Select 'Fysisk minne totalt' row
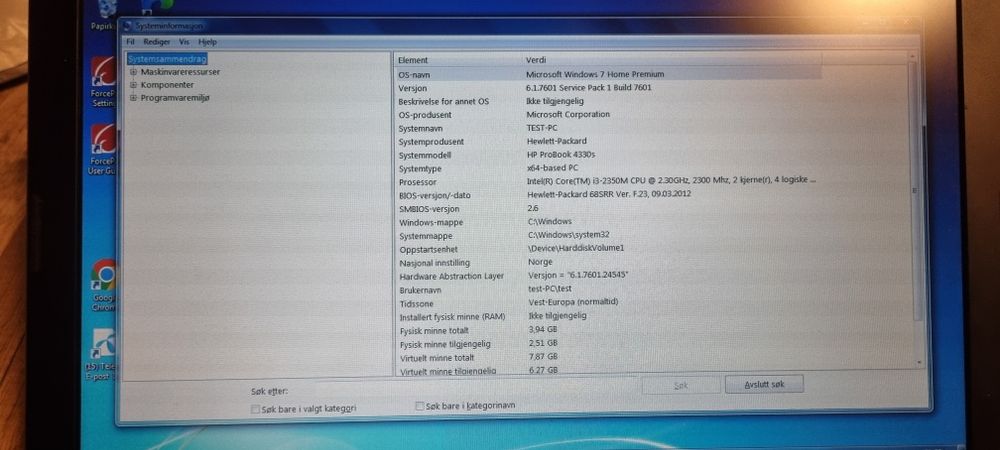Viewport: 1000px width, 450px height. point(608,330)
